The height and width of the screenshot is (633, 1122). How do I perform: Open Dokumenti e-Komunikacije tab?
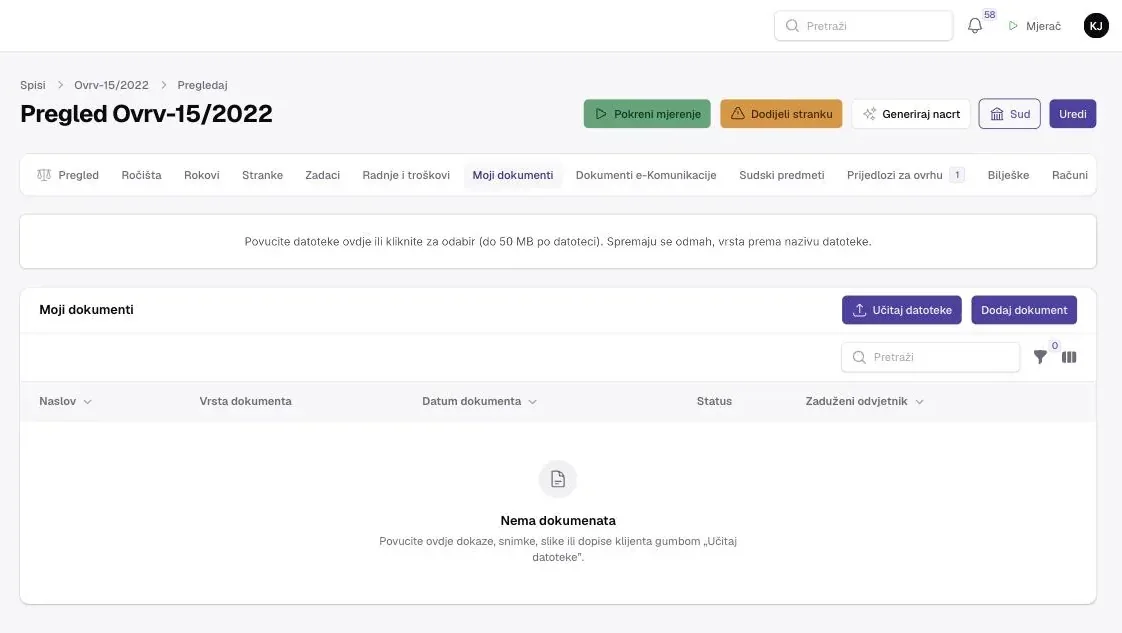pyautogui.click(x=646, y=175)
